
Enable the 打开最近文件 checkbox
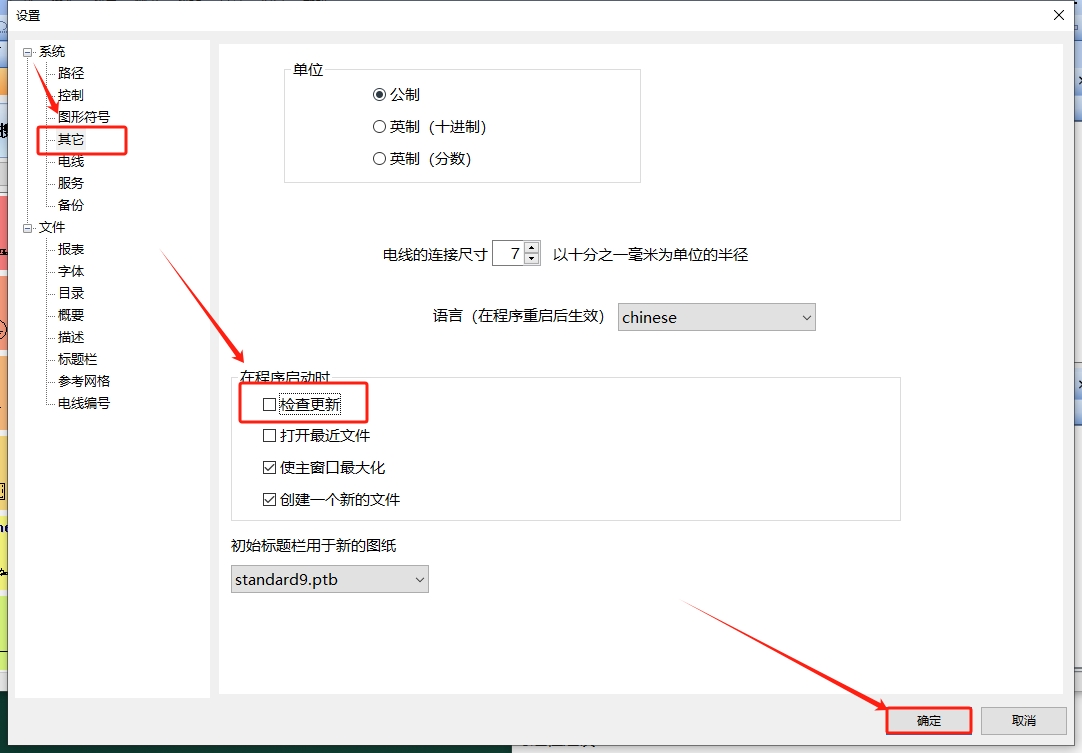[x=270, y=436]
